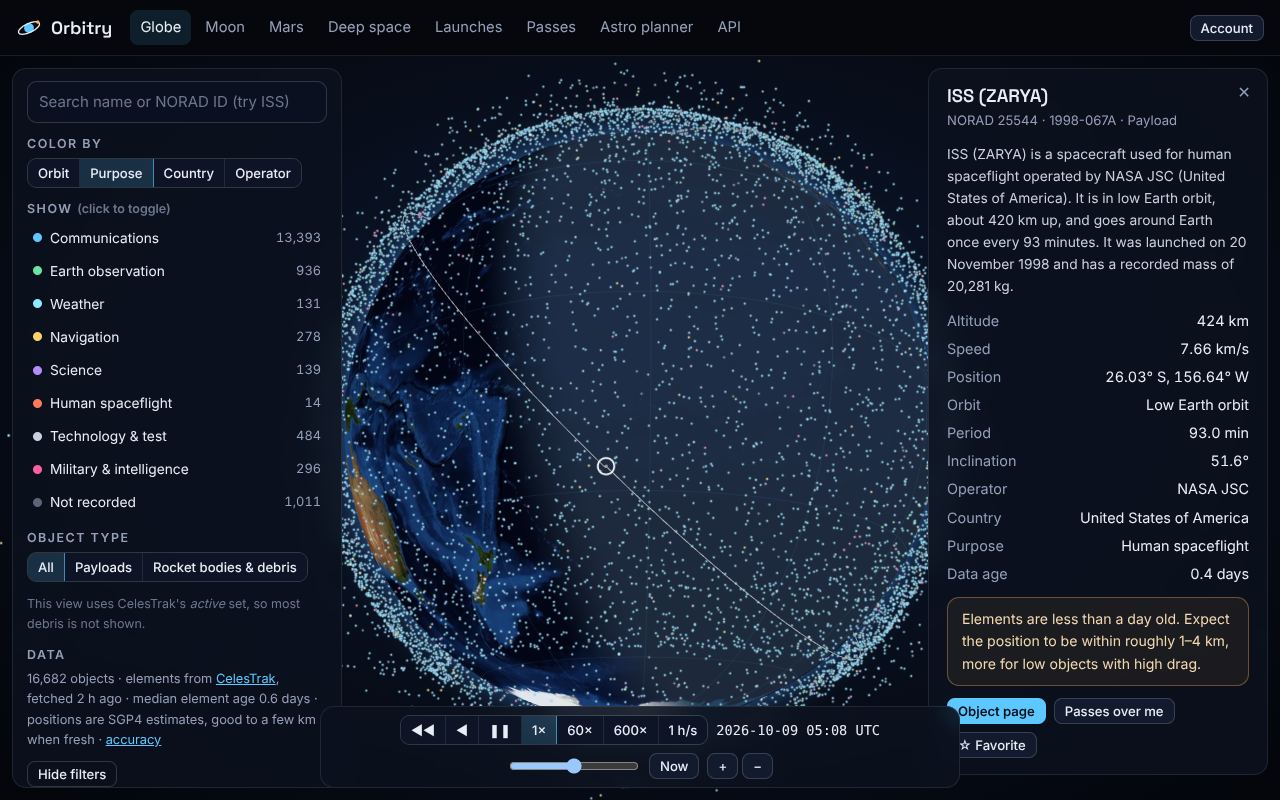Image resolution: width=1280 pixels, height=800 pixels.
Task: Toggle Not recorded category
Action: pyautogui.click(x=176, y=502)
